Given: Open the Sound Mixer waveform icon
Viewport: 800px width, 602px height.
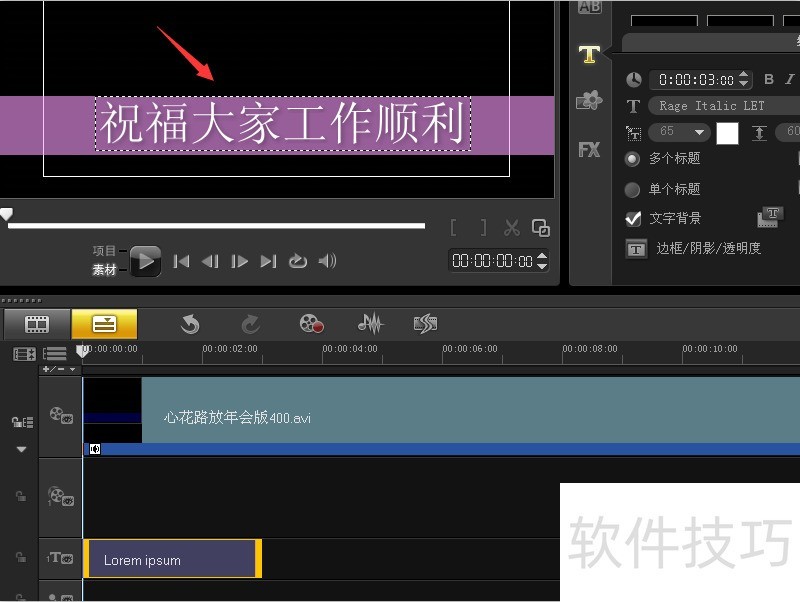Looking at the screenshot, I should pos(370,324).
